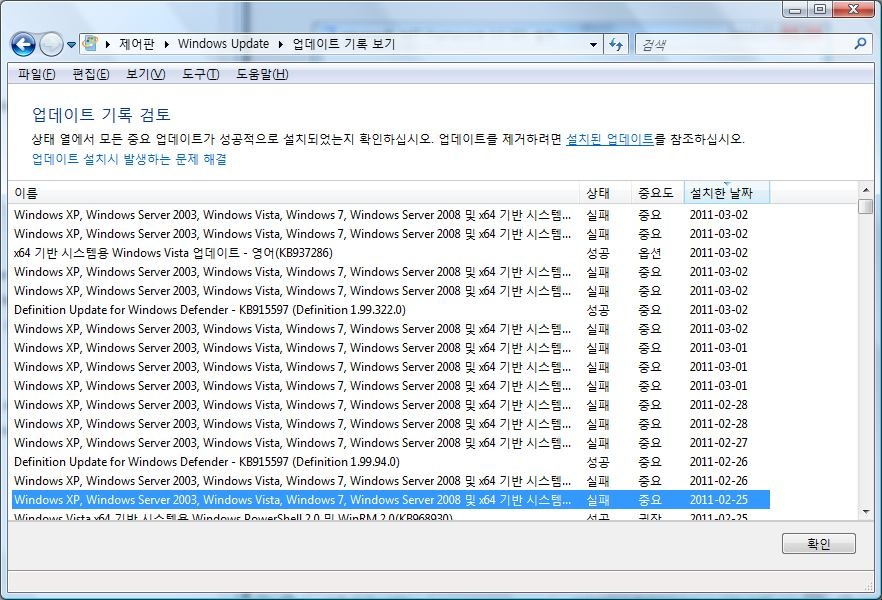Click the vertical scrollbar thumb
Screen dimensions: 882x600
click(x=866, y=206)
